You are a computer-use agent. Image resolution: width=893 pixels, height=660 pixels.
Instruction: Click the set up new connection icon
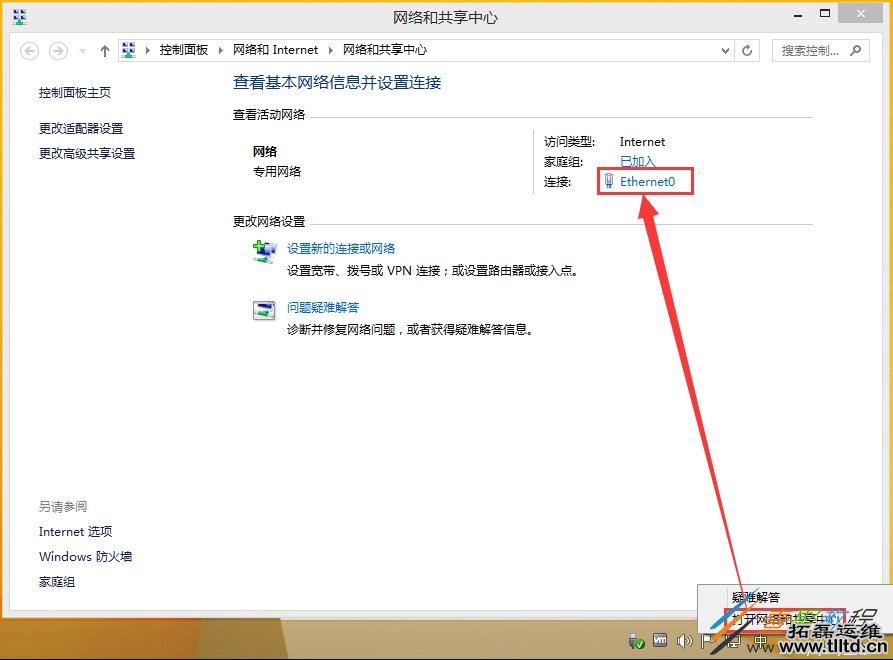coord(264,254)
